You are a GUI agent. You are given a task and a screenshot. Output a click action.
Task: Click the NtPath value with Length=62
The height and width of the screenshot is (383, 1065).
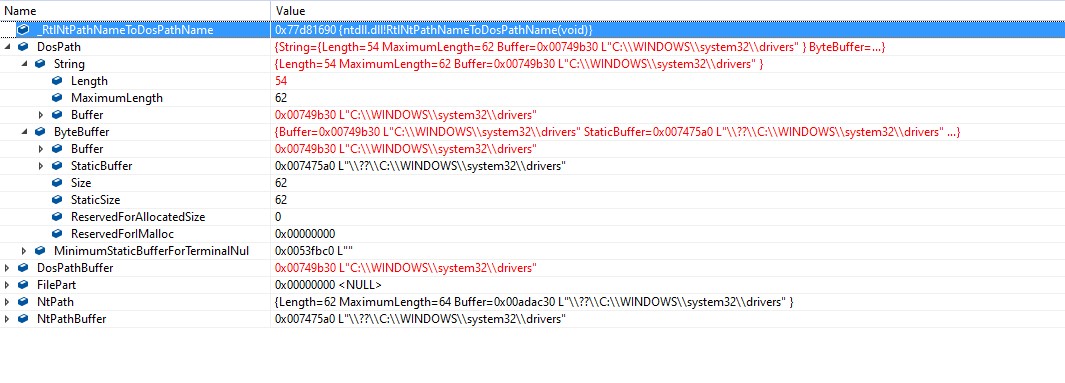coord(535,302)
